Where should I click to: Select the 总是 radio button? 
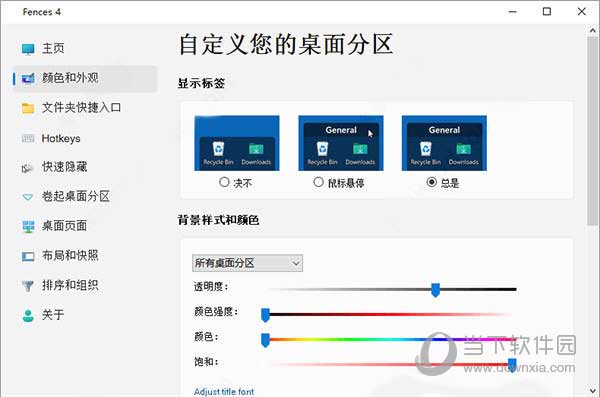tap(432, 182)
